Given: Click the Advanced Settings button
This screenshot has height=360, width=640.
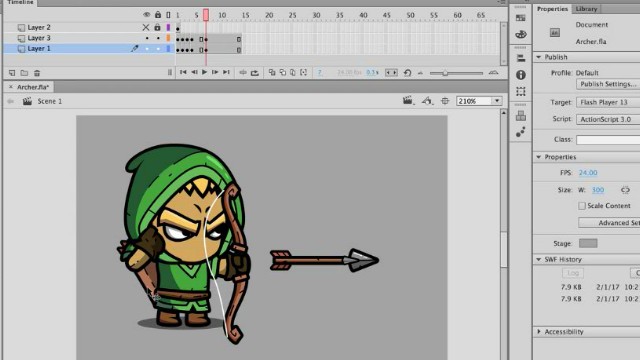Looking at the screenshot, I should click(x=609, y=223).
